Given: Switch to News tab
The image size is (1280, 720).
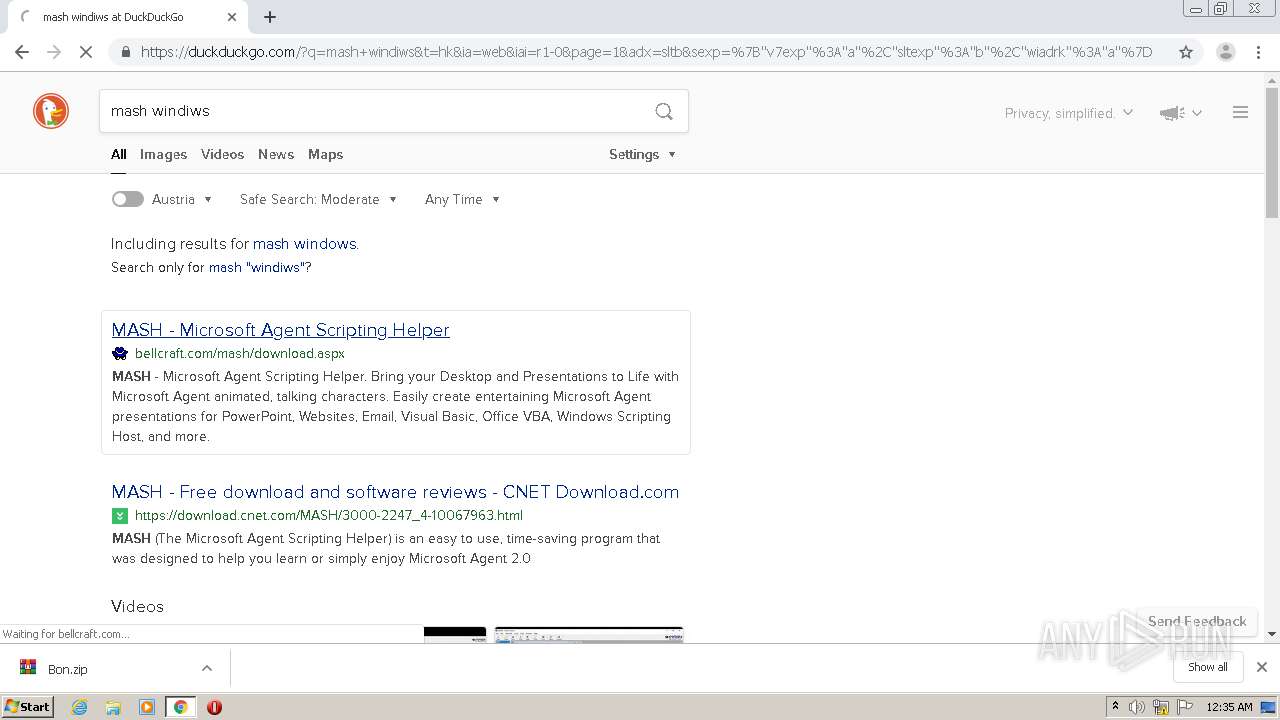Looking at the screenshot, I should pos(276,154).
